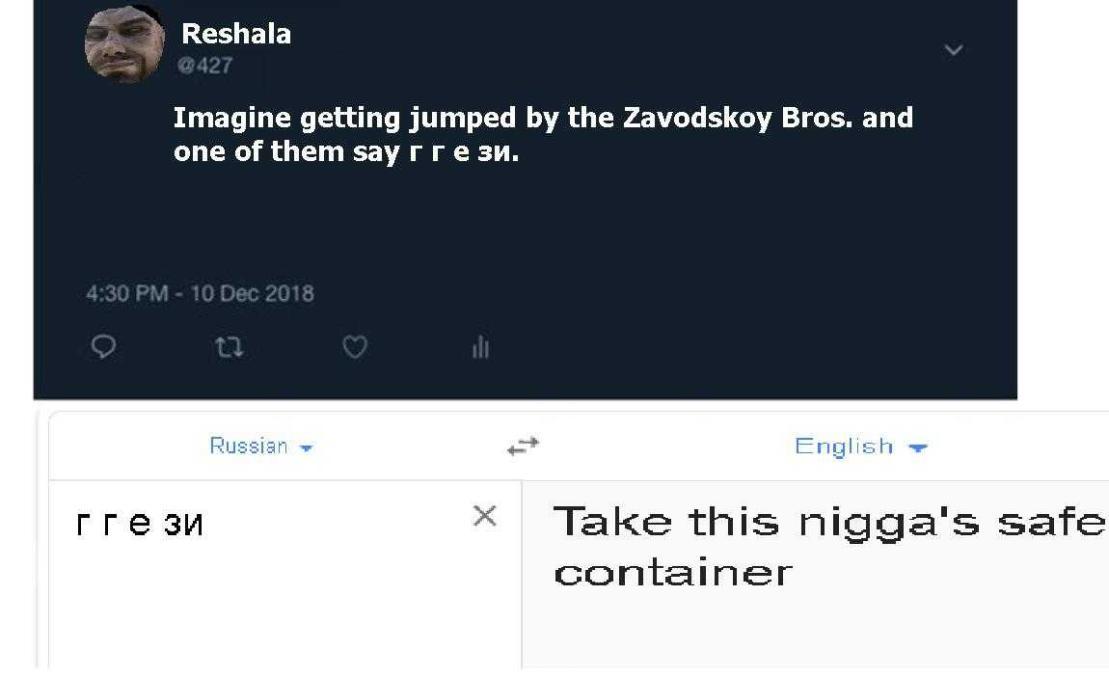This screenshot has width=1109, height=677.
Task: Like the tweet with the heart icon
Action: [354, 347]
